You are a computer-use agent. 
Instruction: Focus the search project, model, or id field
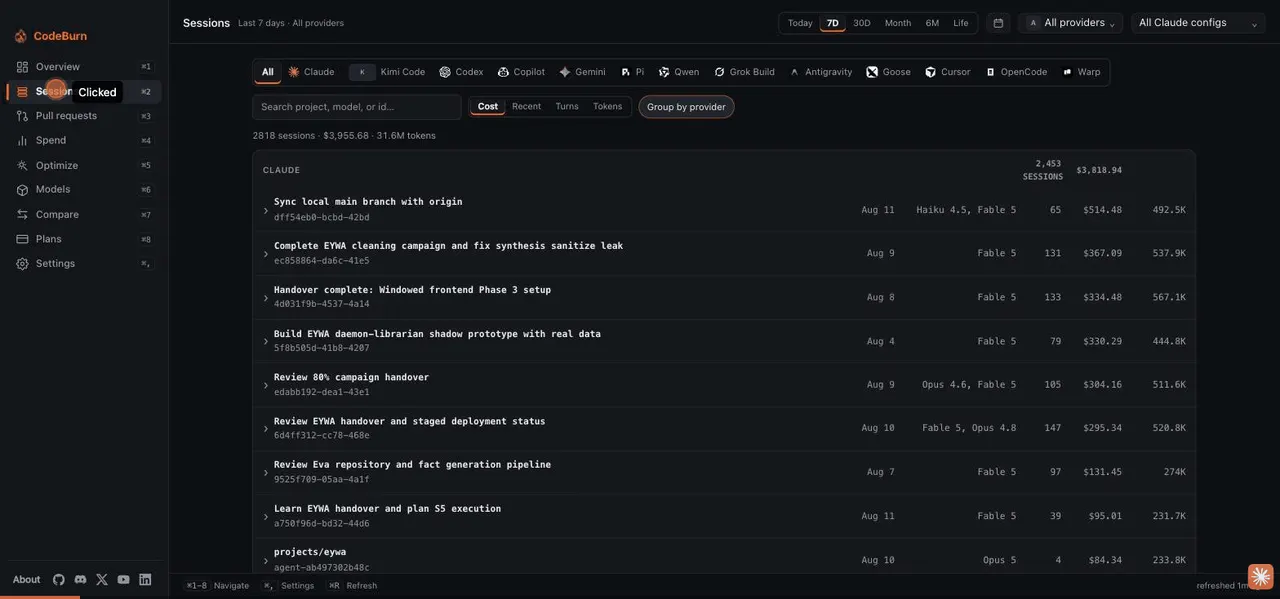[x=357, y=107]
